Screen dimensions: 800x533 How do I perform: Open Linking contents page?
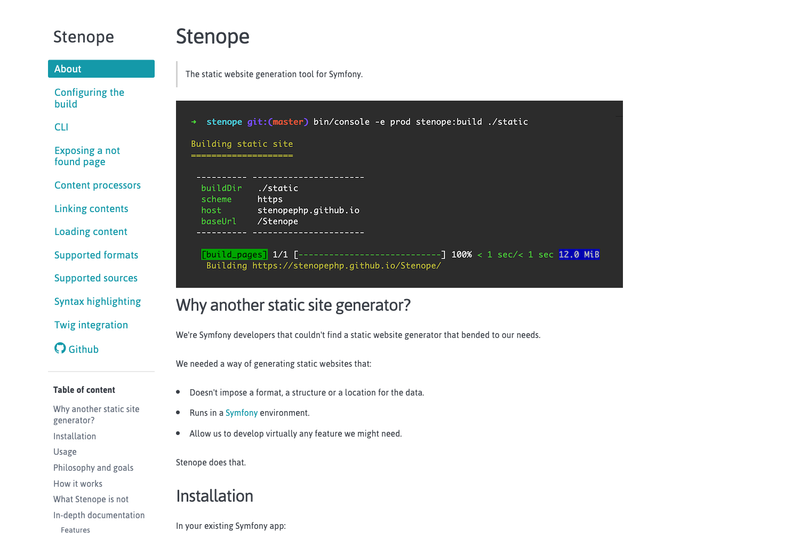[91, 209]
